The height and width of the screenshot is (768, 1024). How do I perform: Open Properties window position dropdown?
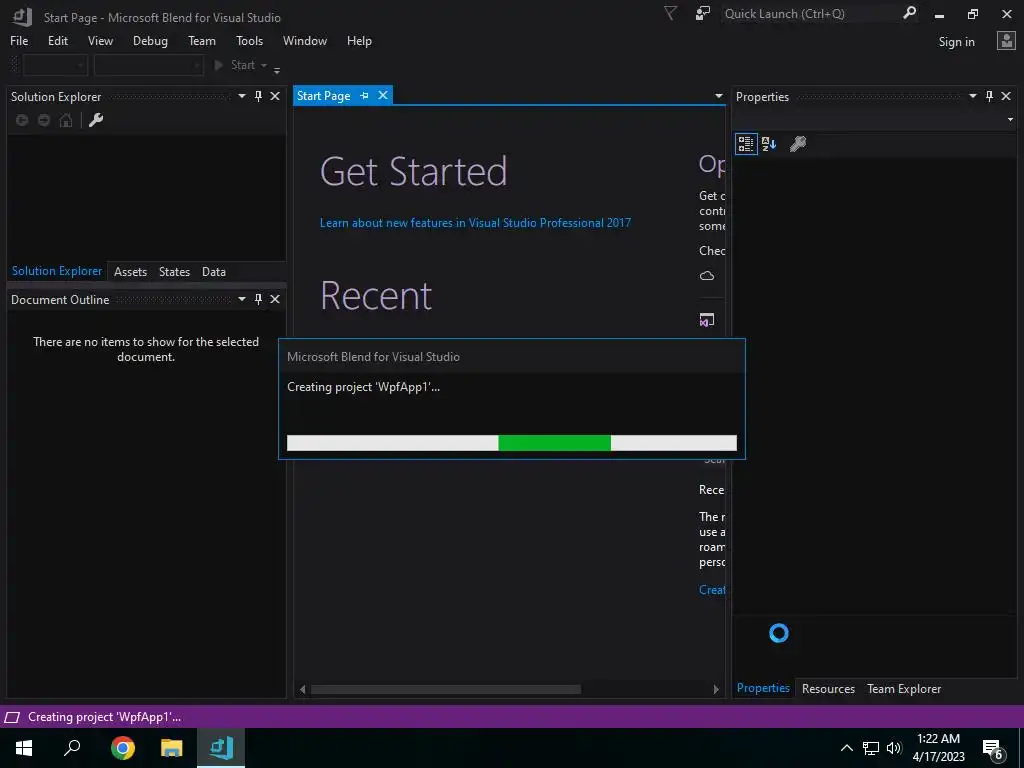(972, 96)
